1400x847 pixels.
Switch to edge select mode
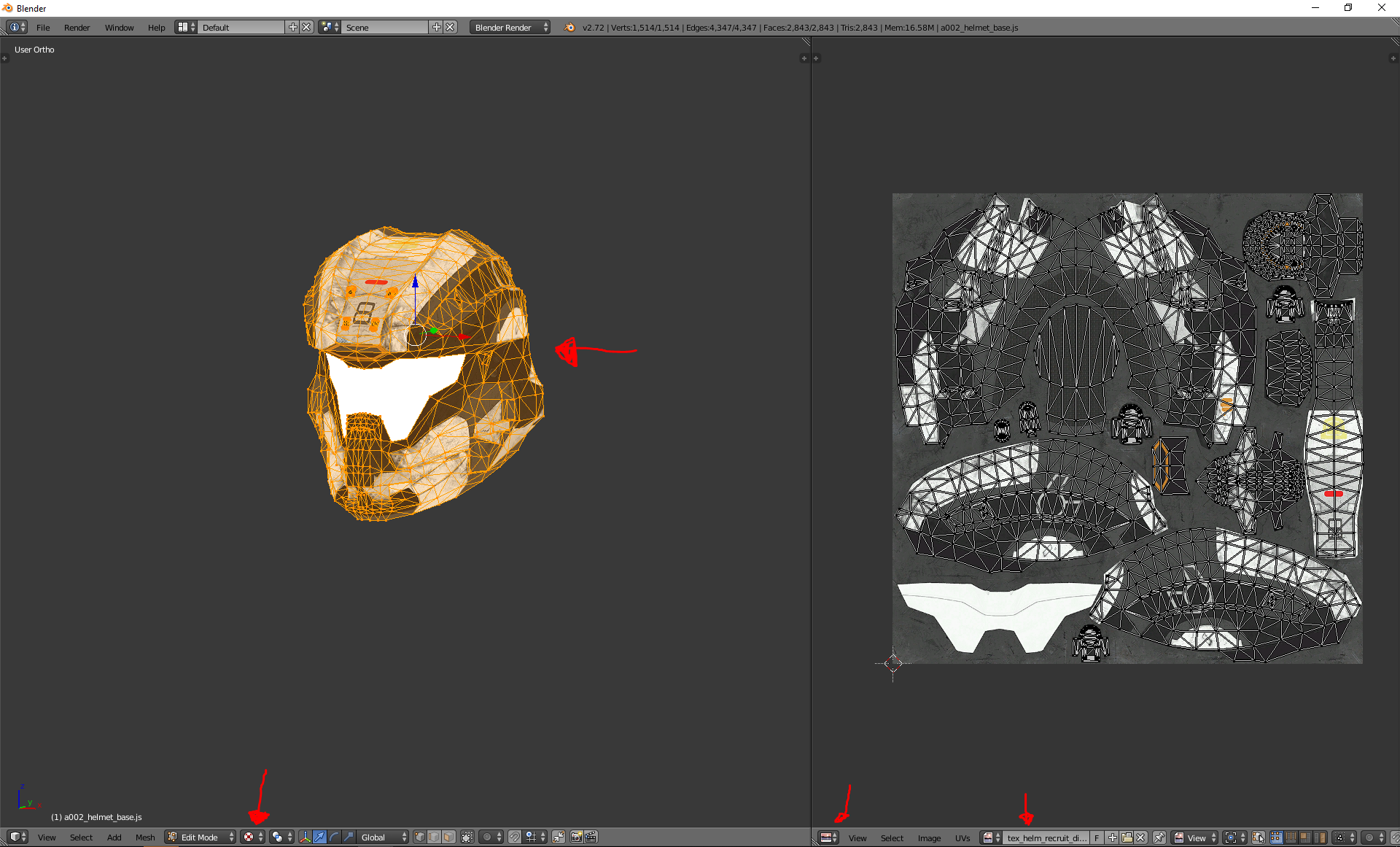434,837
